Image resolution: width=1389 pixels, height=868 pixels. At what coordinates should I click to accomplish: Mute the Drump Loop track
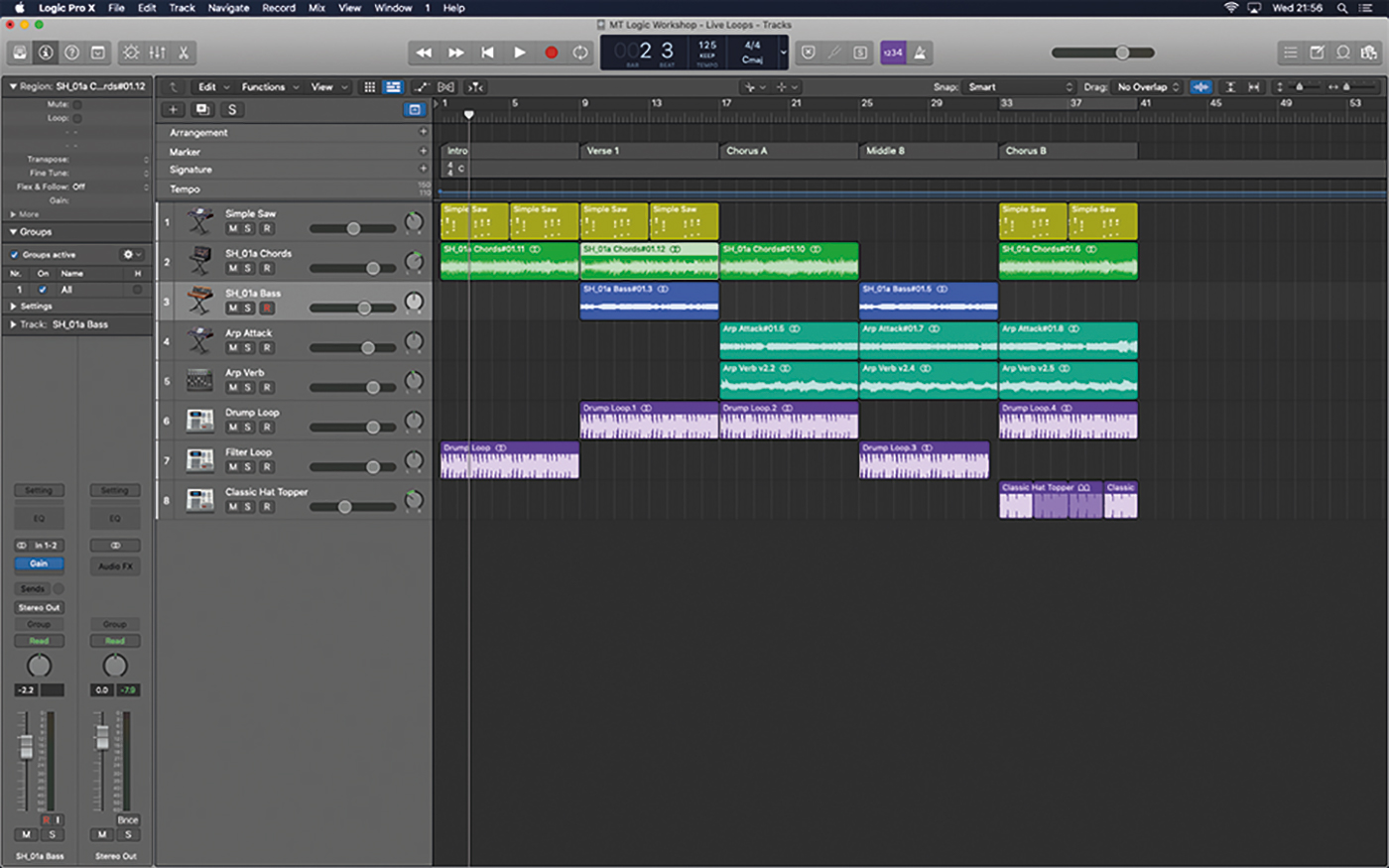point(232,428)
